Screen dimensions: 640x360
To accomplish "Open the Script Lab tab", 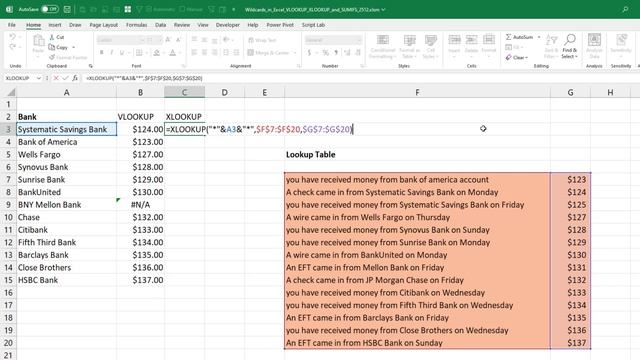I will 313,25.
